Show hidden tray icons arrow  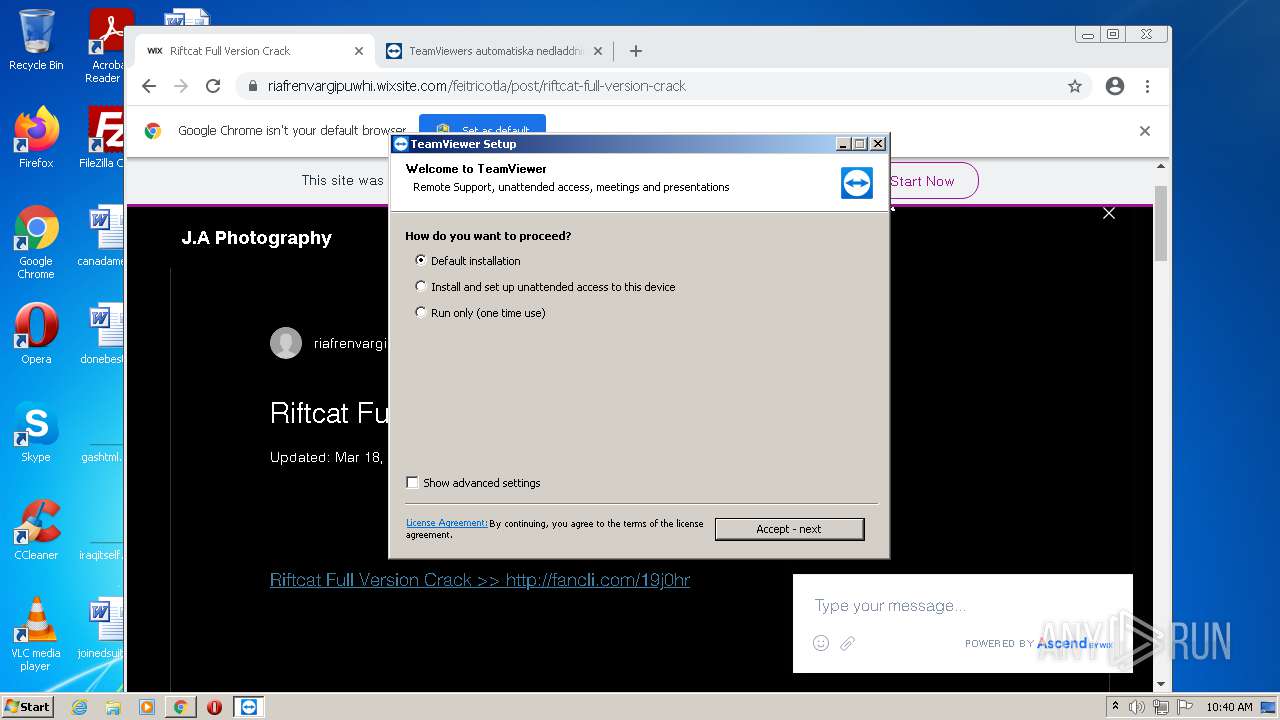1115,707
